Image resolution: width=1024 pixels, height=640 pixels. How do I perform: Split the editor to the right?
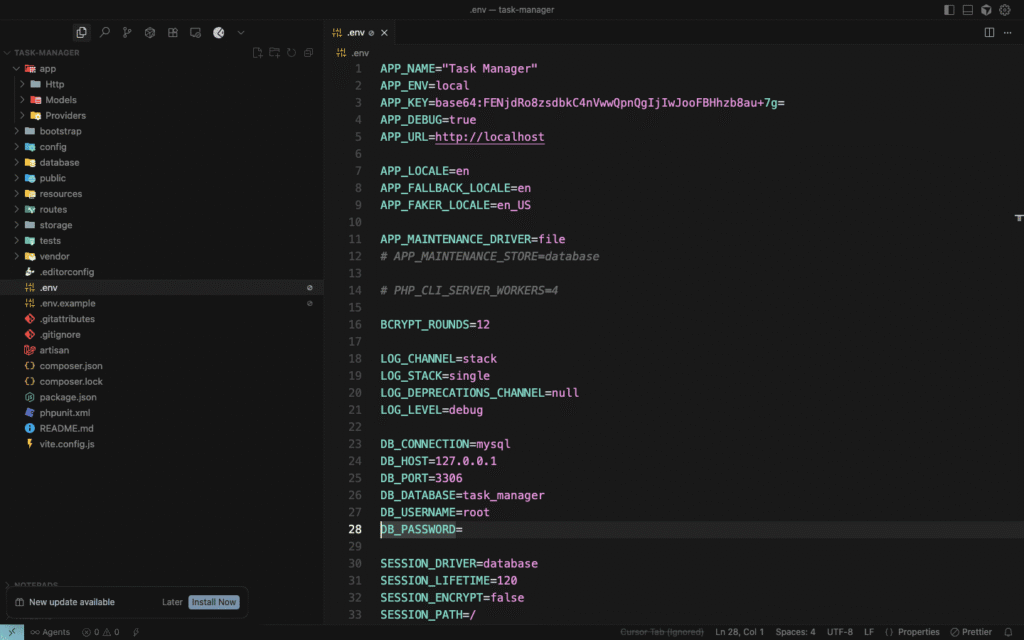pyautogui.click(x=989, y=33)
